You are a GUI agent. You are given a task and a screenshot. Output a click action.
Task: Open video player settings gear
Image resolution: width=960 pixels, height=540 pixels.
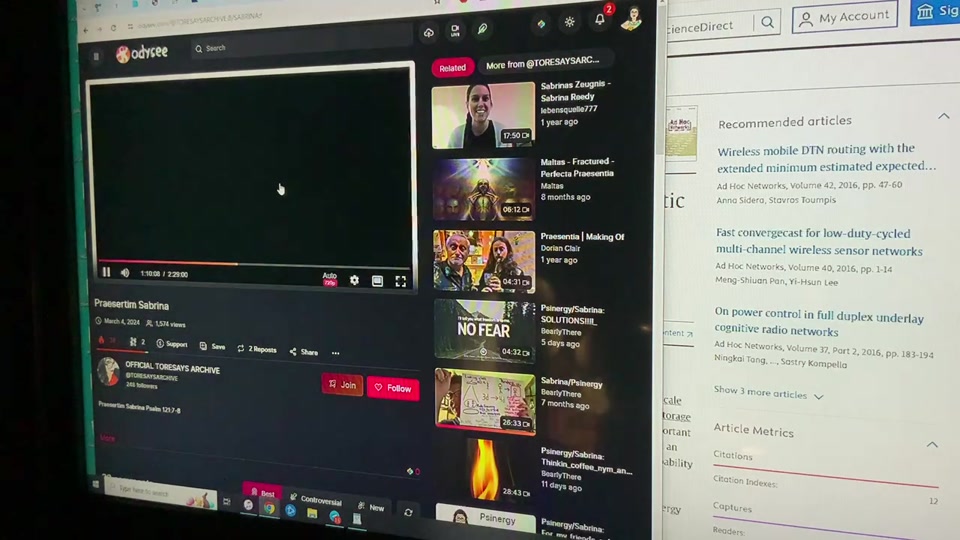click(354, 281)
